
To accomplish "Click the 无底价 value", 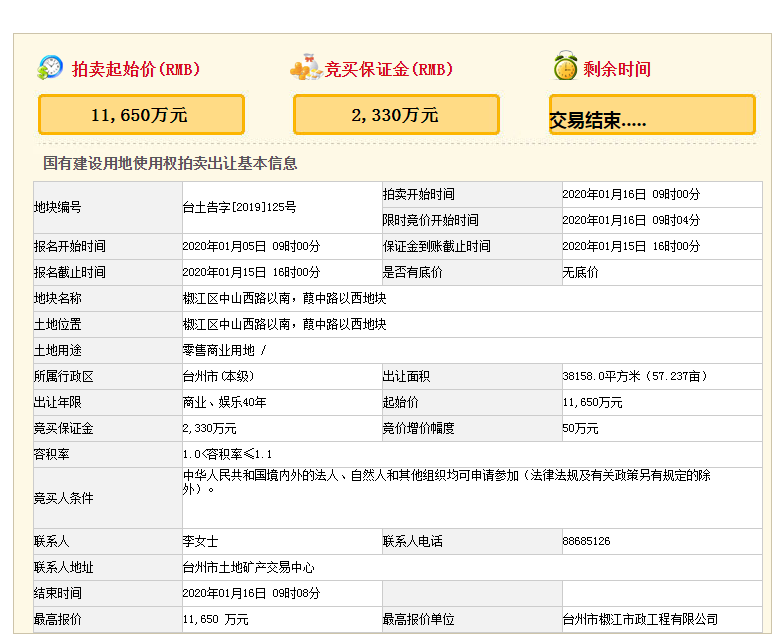I will click(580, 272).
